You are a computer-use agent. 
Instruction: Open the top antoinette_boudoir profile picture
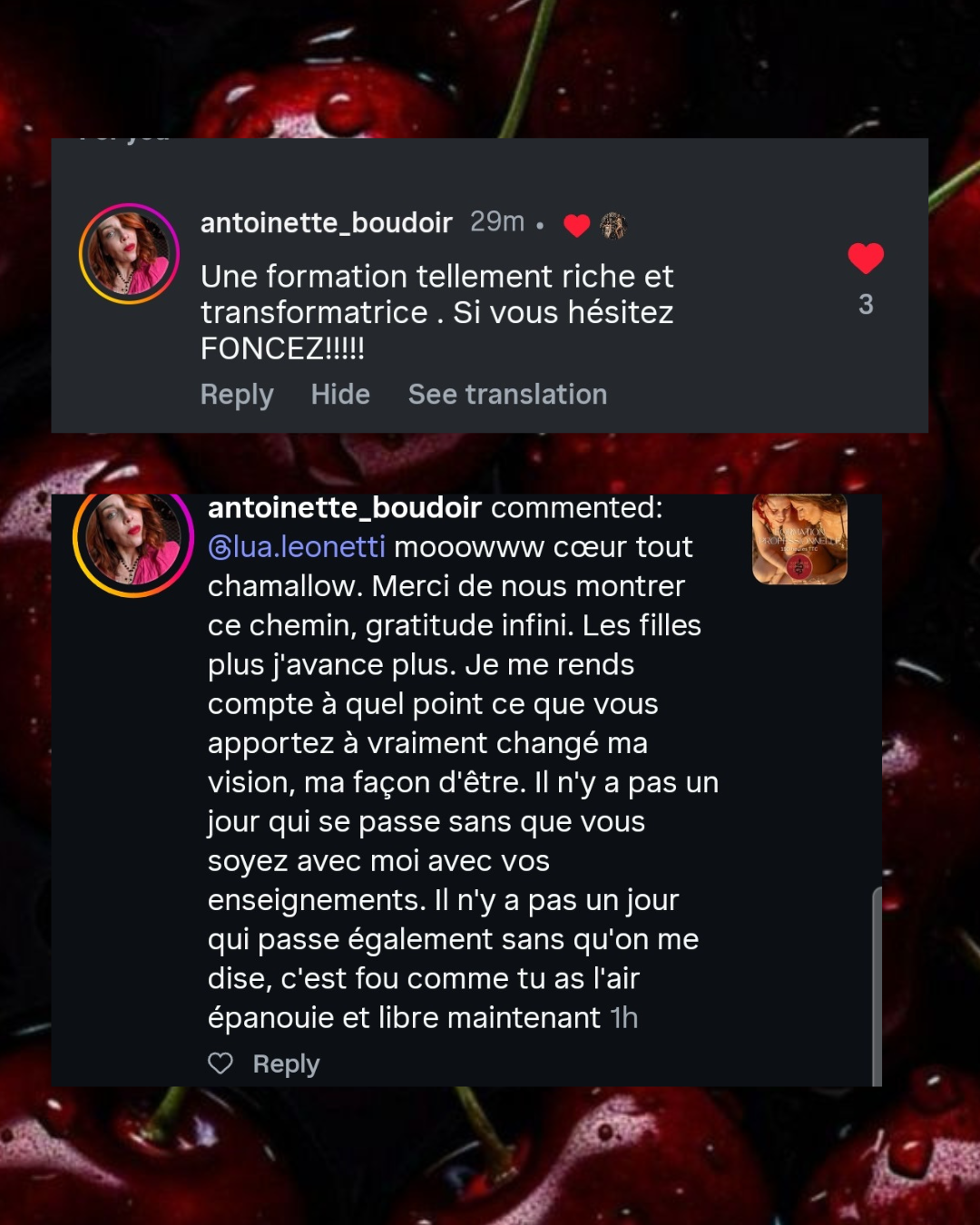pyautogui.click(x=129, y=254)
